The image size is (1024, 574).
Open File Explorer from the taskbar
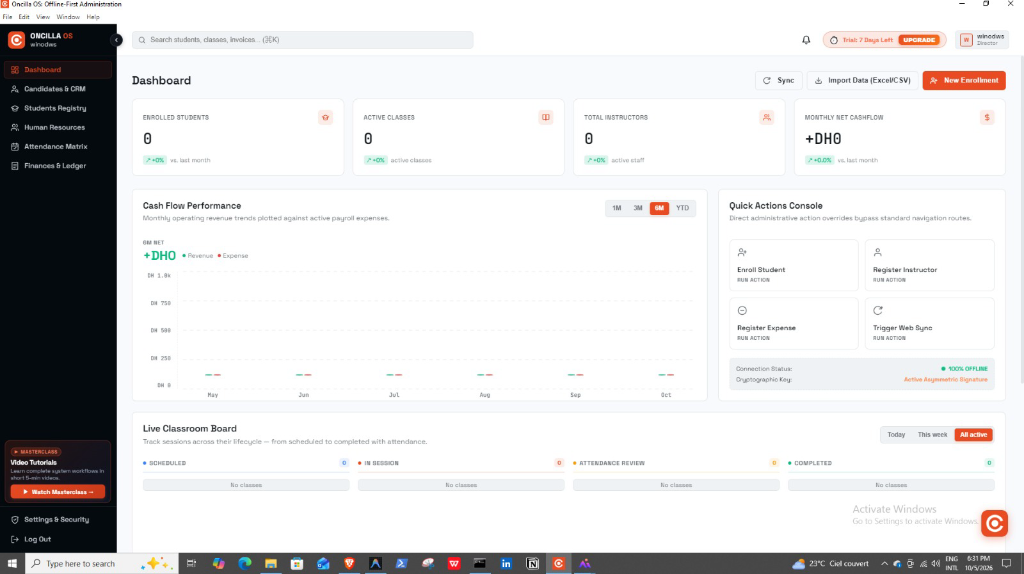tap(271, 564)
